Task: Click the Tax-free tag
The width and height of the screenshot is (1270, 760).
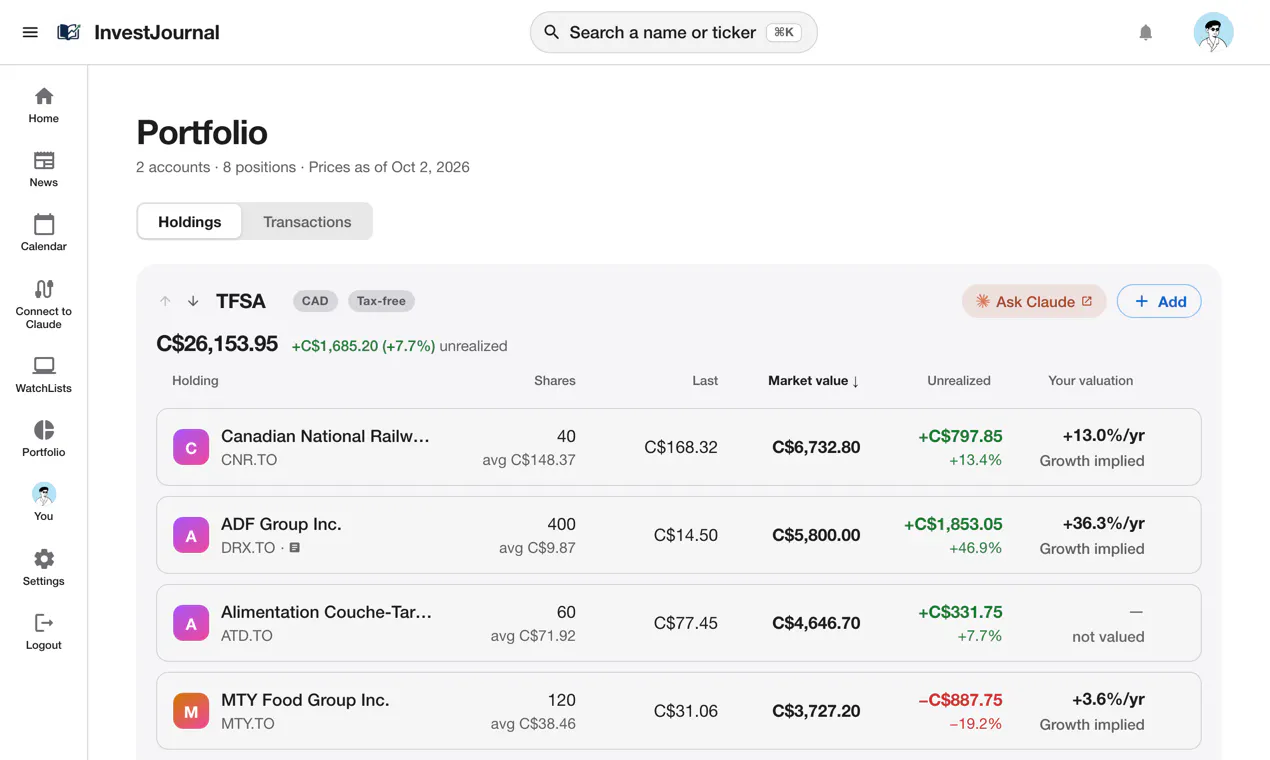Action: (381, 301)
